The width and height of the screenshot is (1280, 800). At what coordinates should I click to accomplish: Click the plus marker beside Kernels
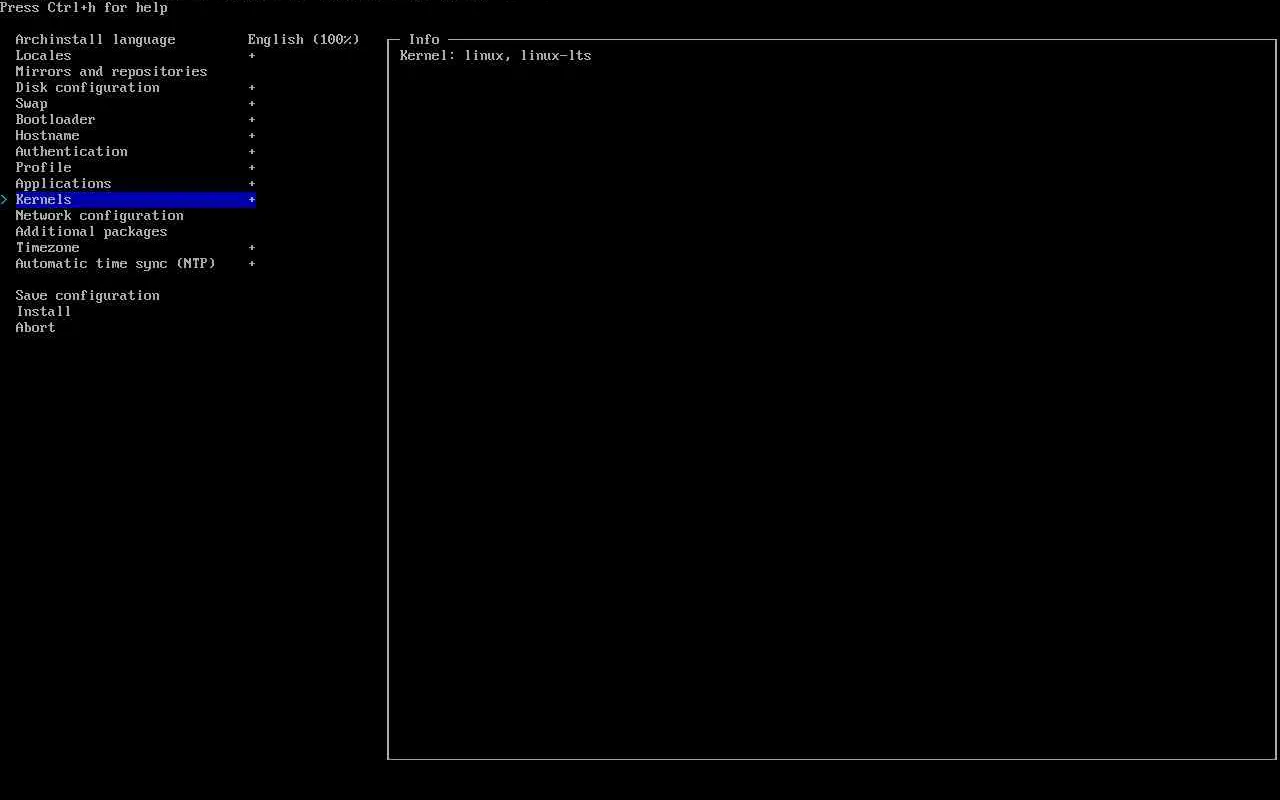251,199
